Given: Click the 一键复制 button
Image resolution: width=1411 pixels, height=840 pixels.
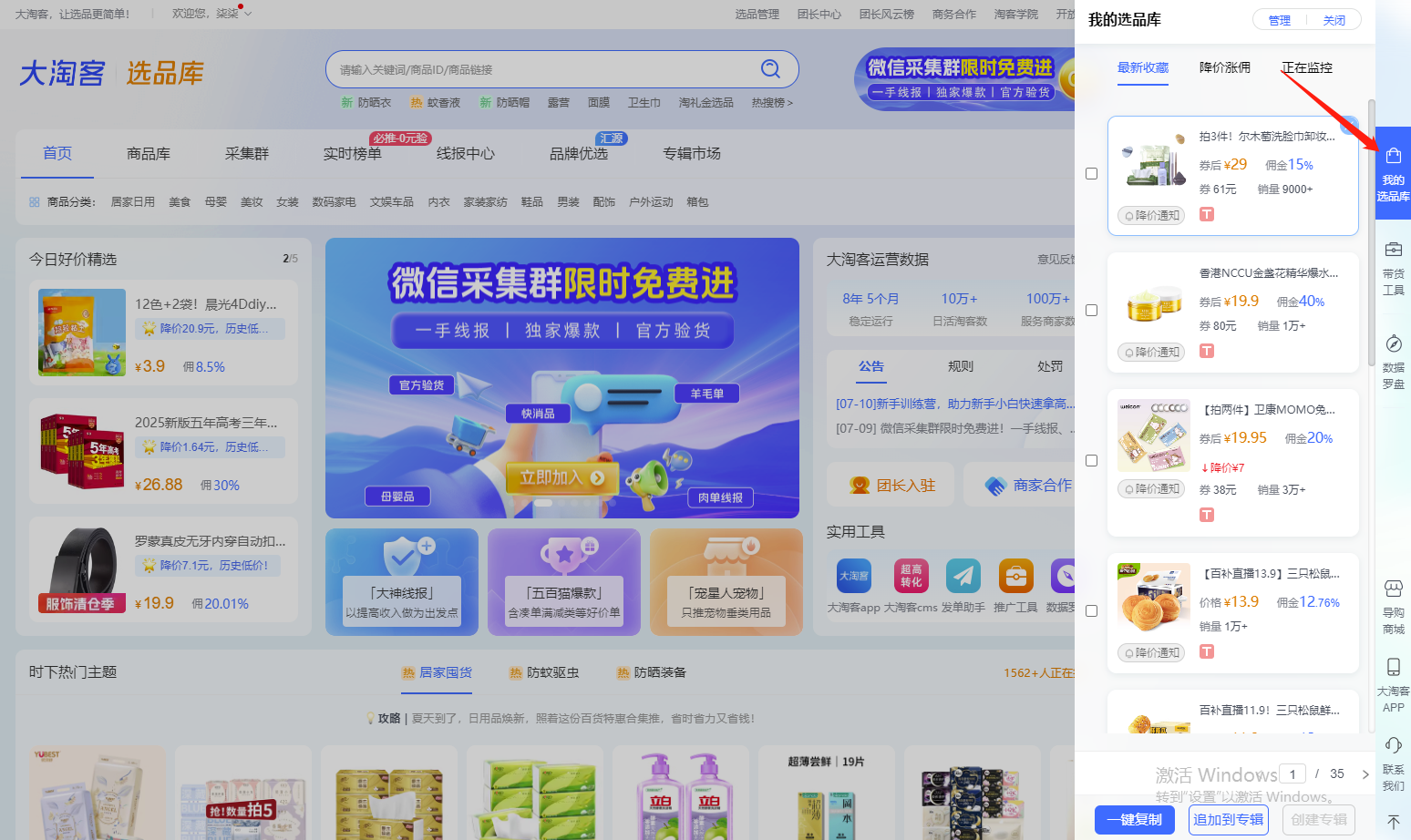Looking at the screenshot, I should 1134,819.
